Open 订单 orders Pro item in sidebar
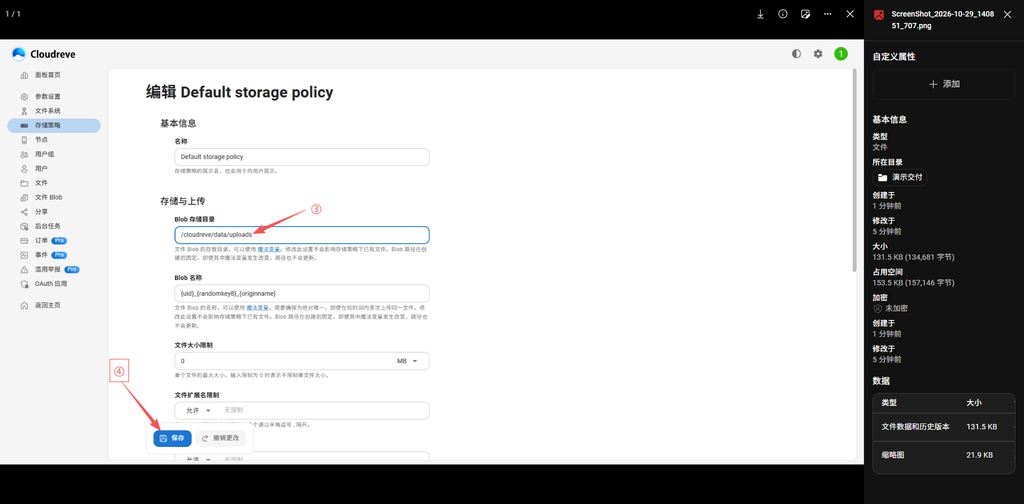Screen dimensions: 1024x504 pos(54,241)
